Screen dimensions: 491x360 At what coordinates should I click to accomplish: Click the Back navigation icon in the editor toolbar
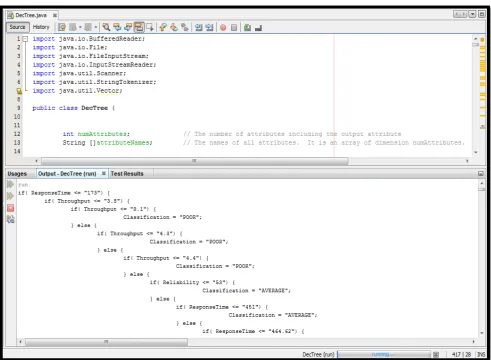(x=73, y=27)
